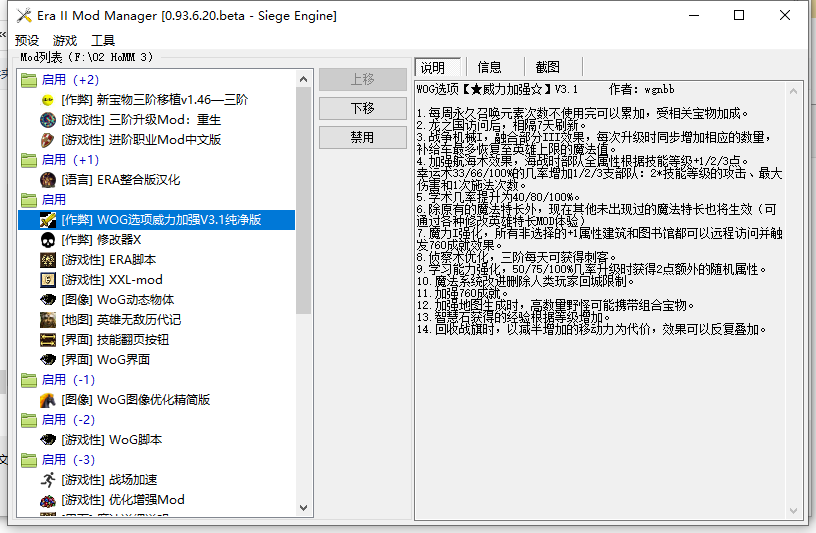Click the icon beside 战场加速 mod

click(47, 480)
